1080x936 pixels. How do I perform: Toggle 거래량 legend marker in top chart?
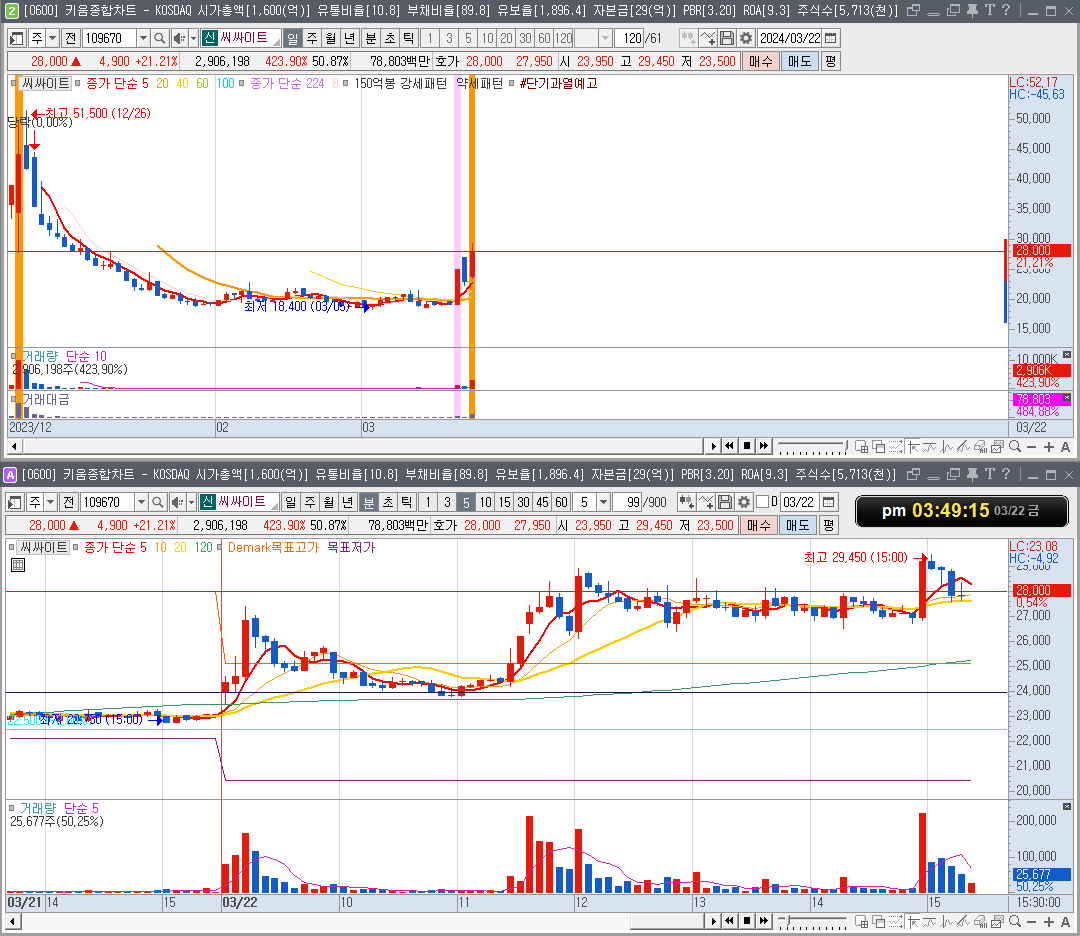pyautogui.click(x=14, y=356)
